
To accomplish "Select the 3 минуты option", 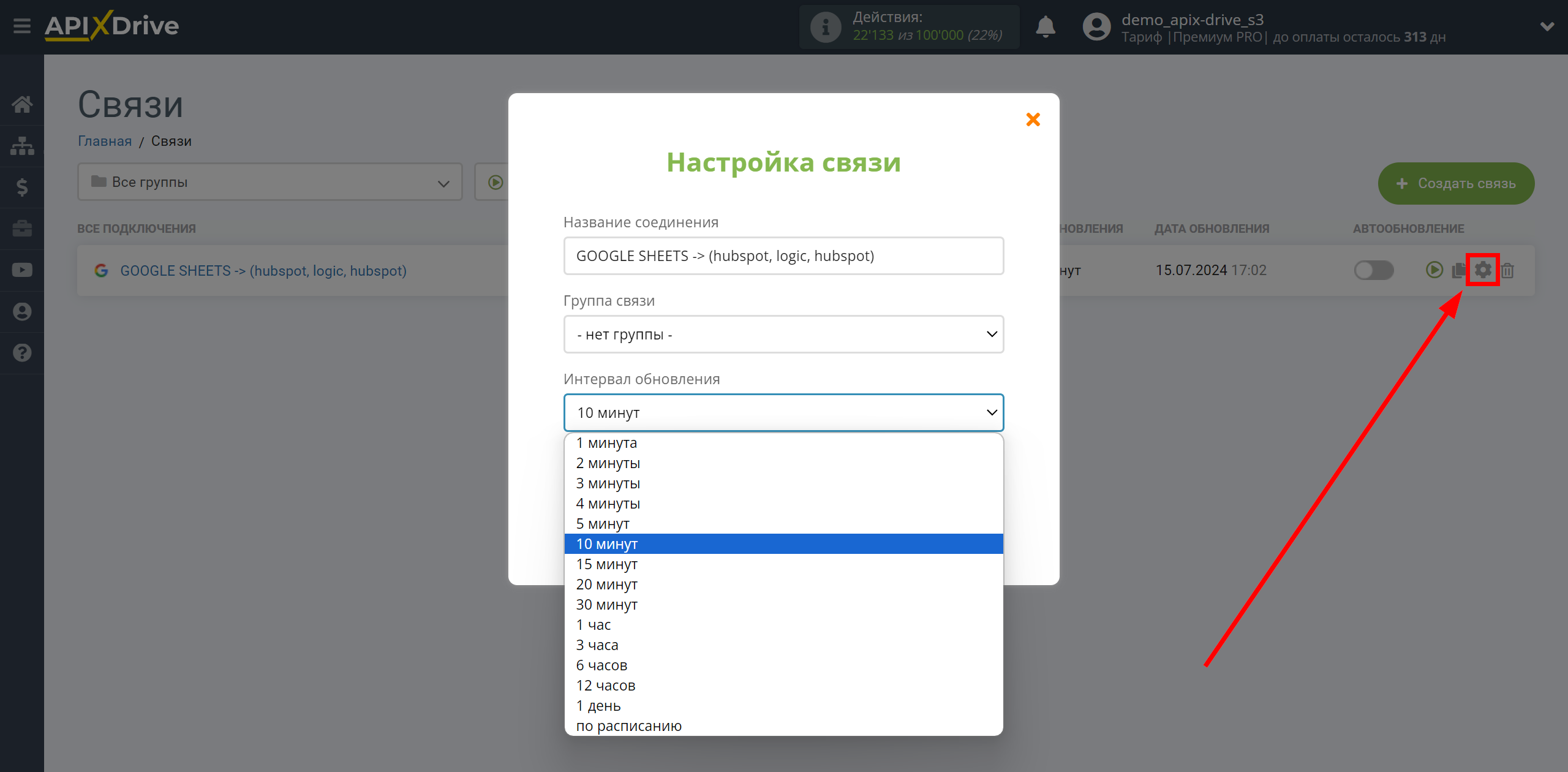I will point(783,483).
